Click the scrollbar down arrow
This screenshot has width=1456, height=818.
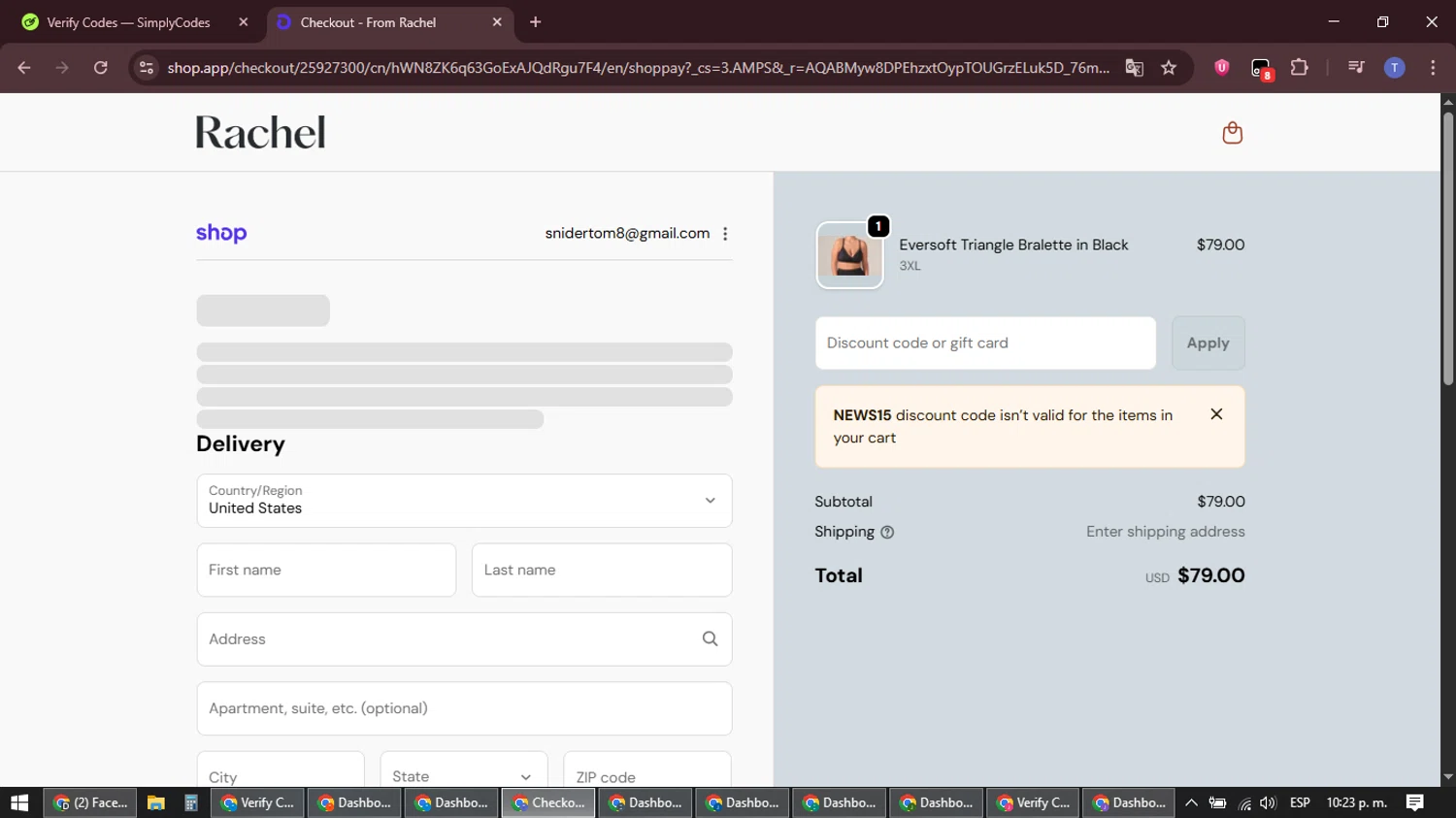click(1448, 777)
